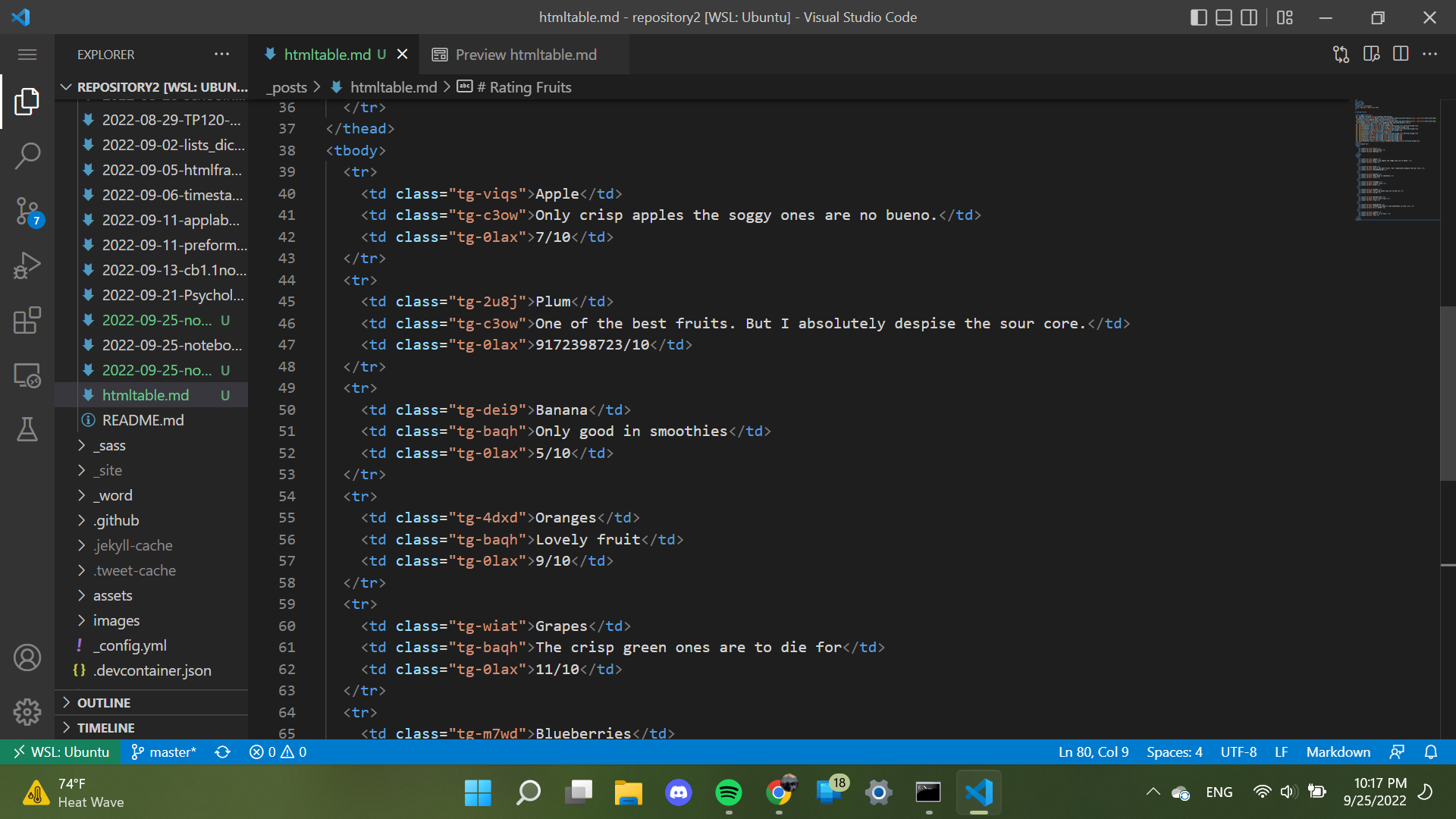
Task: Click htmltable.md in the breadcrumb
Action: [394, 87]
